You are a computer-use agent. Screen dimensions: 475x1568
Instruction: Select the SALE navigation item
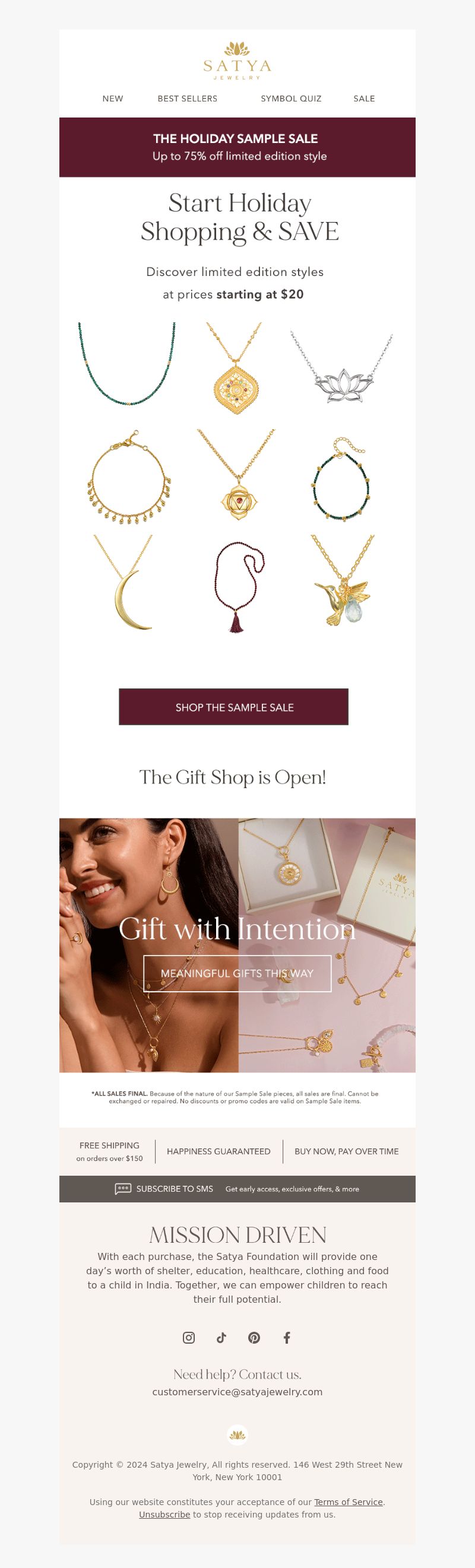click(x=364, y=99)
